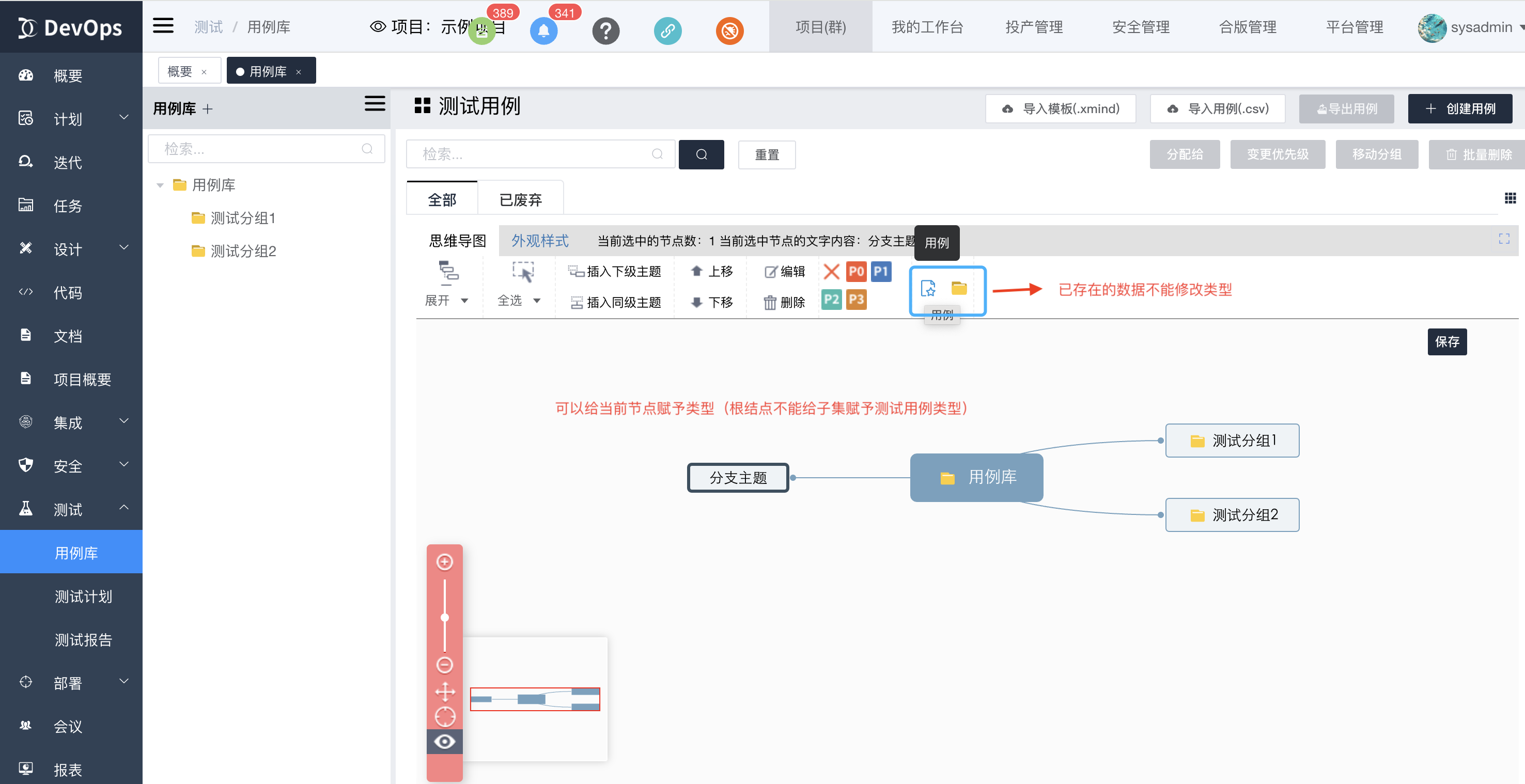Click the teal link icon in header
This screenshot has width=1525, height=784.
pyautogui.click(x=667, y=31)
